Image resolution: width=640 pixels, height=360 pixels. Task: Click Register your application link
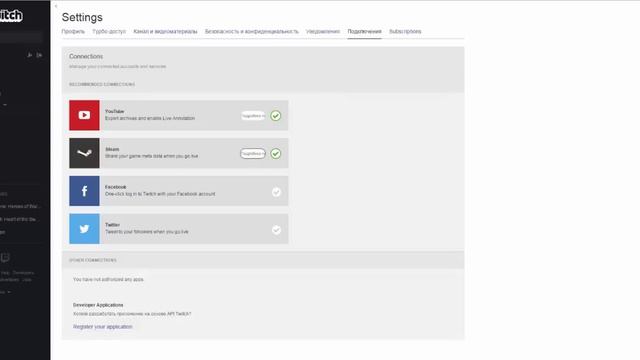pos(102,327)
